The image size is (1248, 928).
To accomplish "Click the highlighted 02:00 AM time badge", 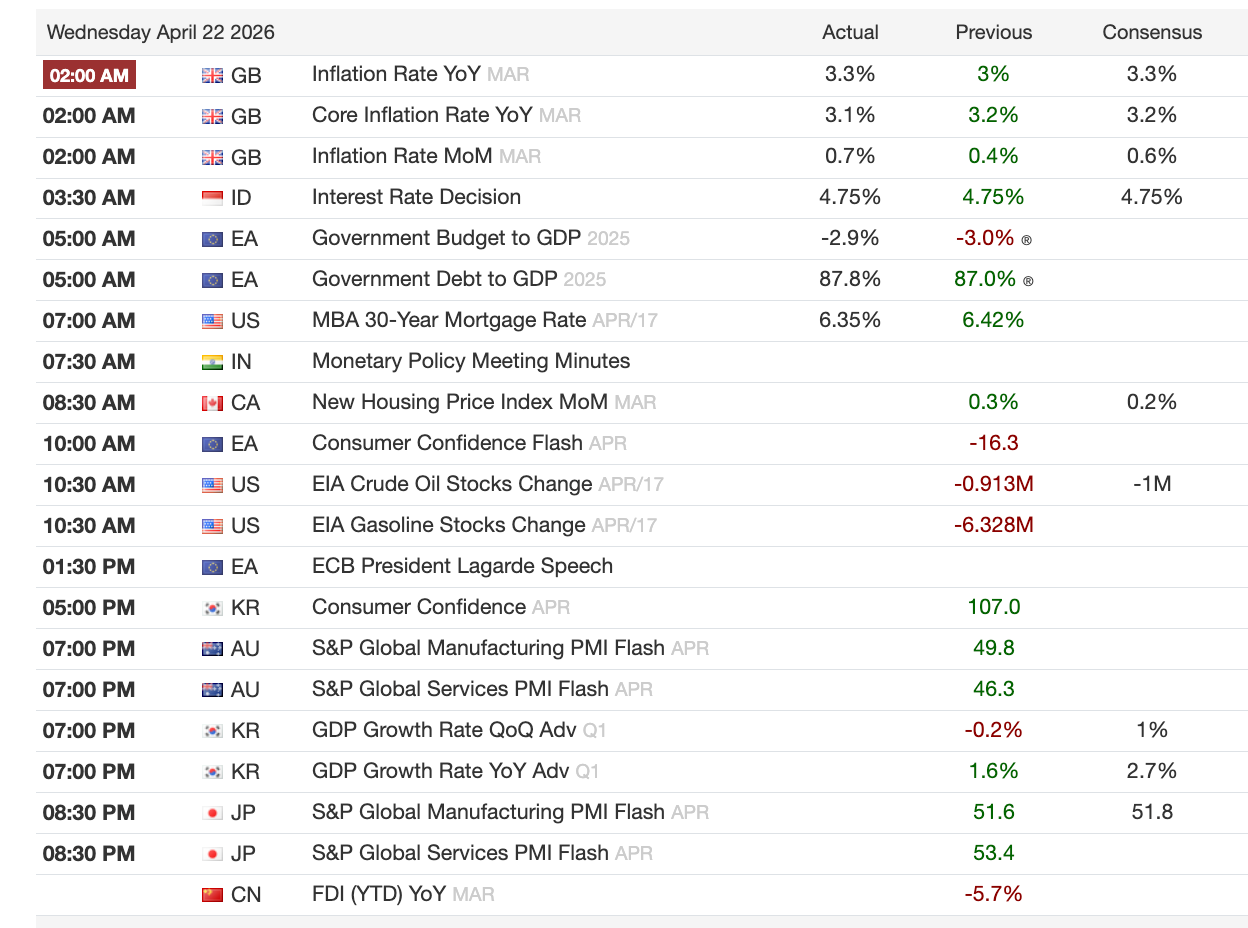I will pos(89,75).
